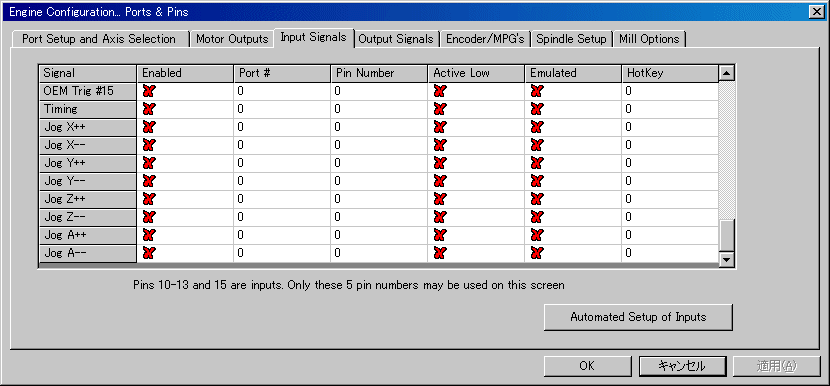Toggle Active Low for Jog Z++
Image resolution: width=830 pixels, height=386 pixels.
[x=440, y=199]
